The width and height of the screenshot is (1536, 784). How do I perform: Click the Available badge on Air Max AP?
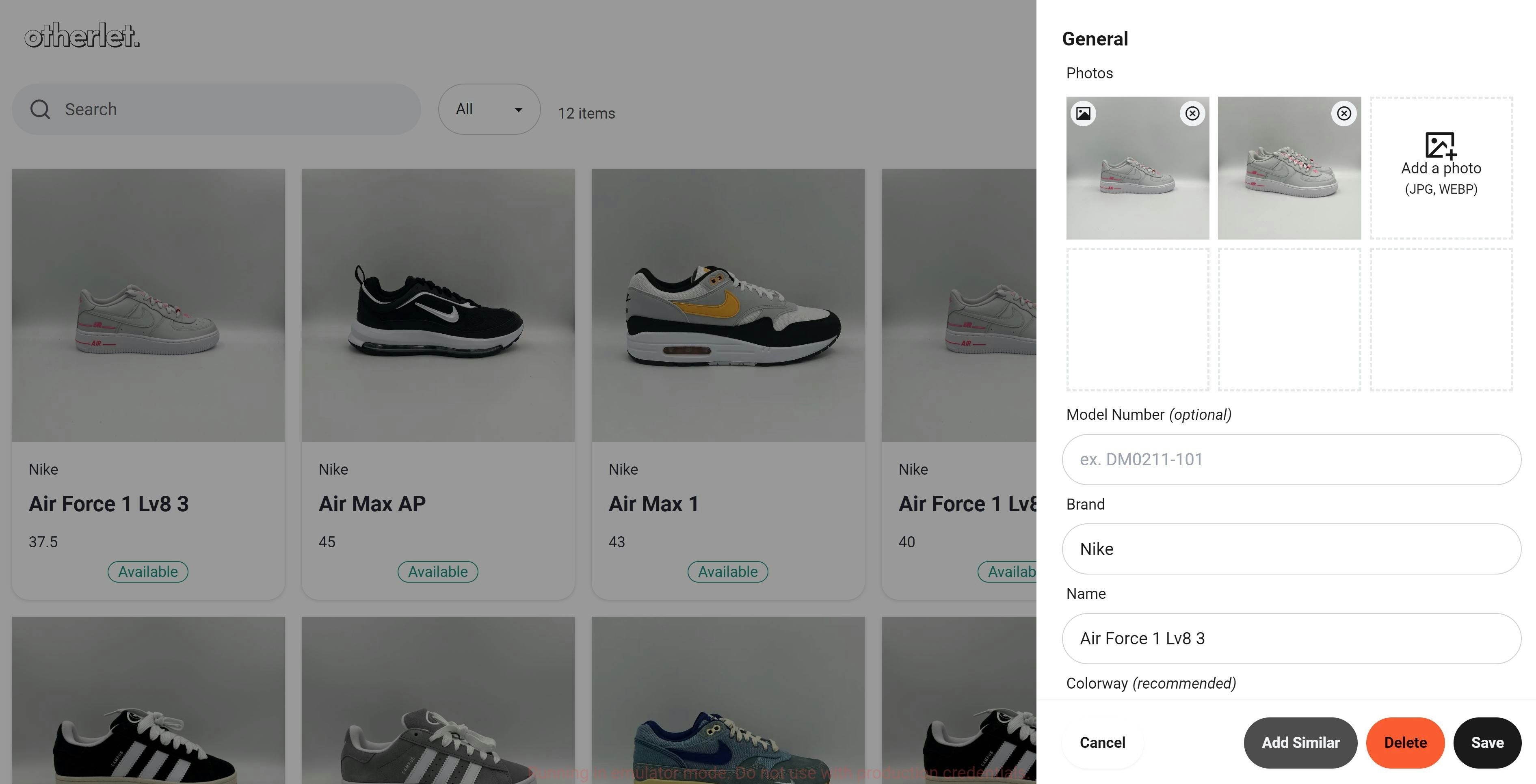tap(438, 571)
